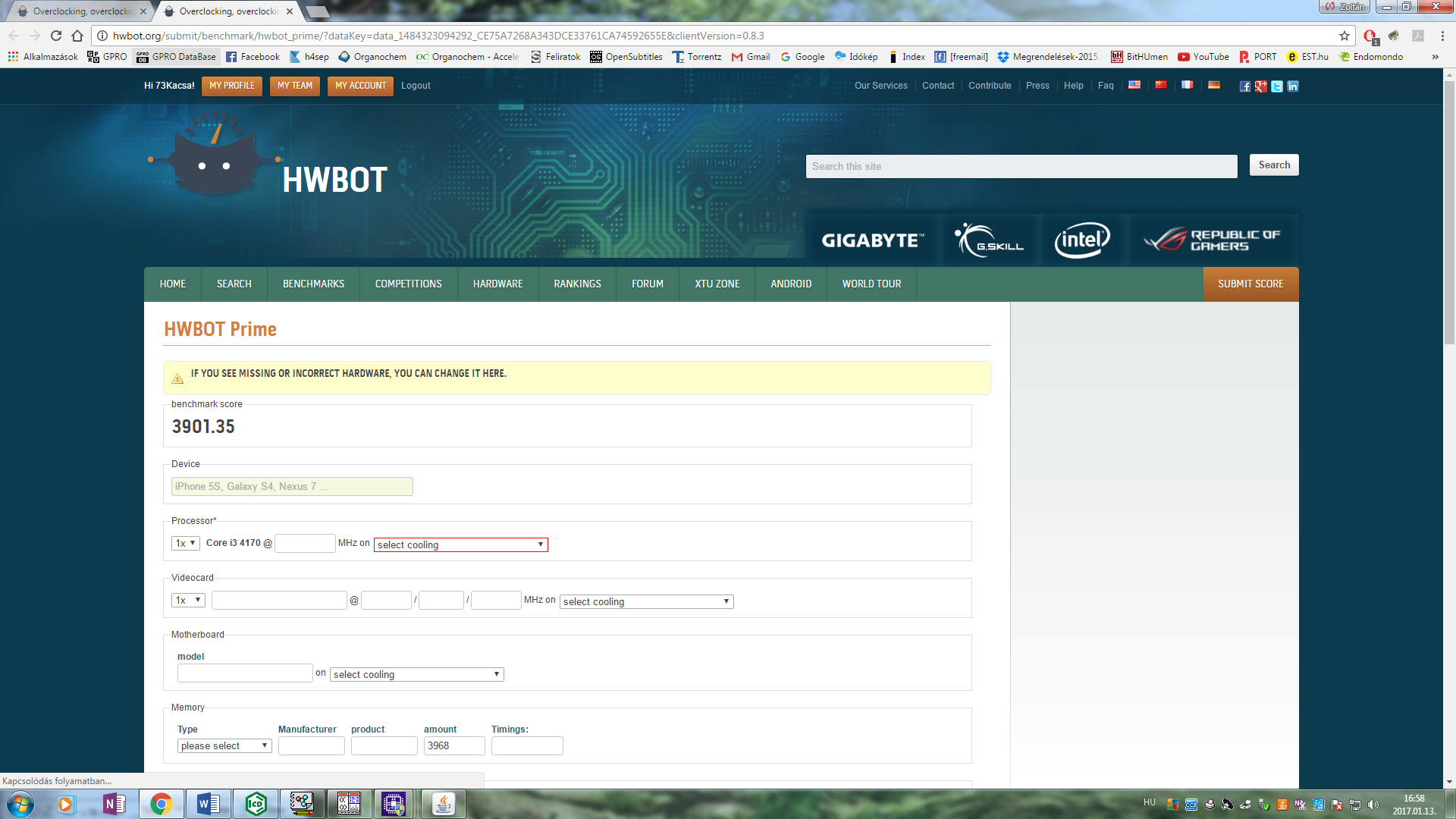Open Chrome three-dot menu

click(1442, 36)
